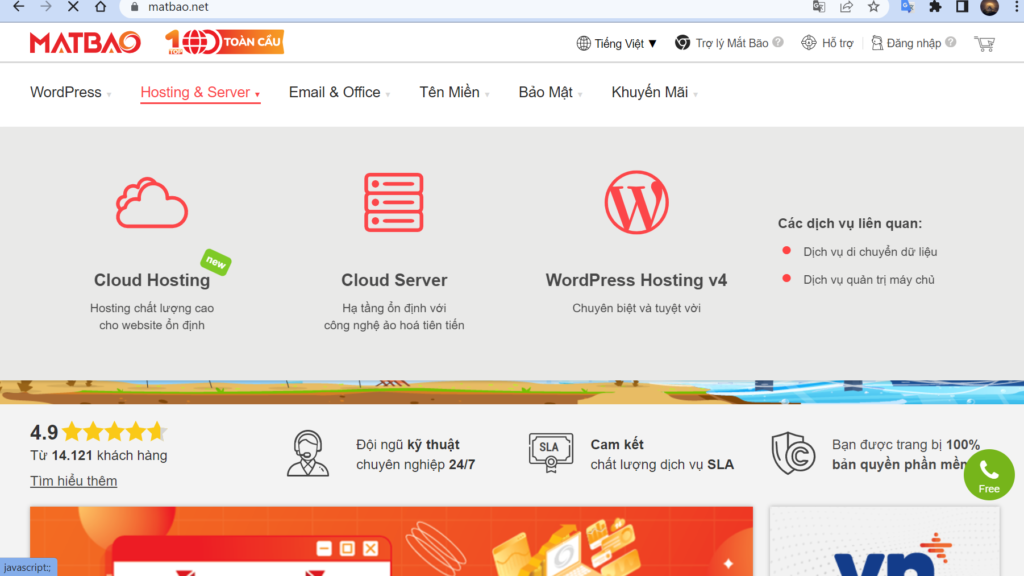Click the Cloud Server icon
This screenshot has width=1024, height=576.
[x=394, y=201]
